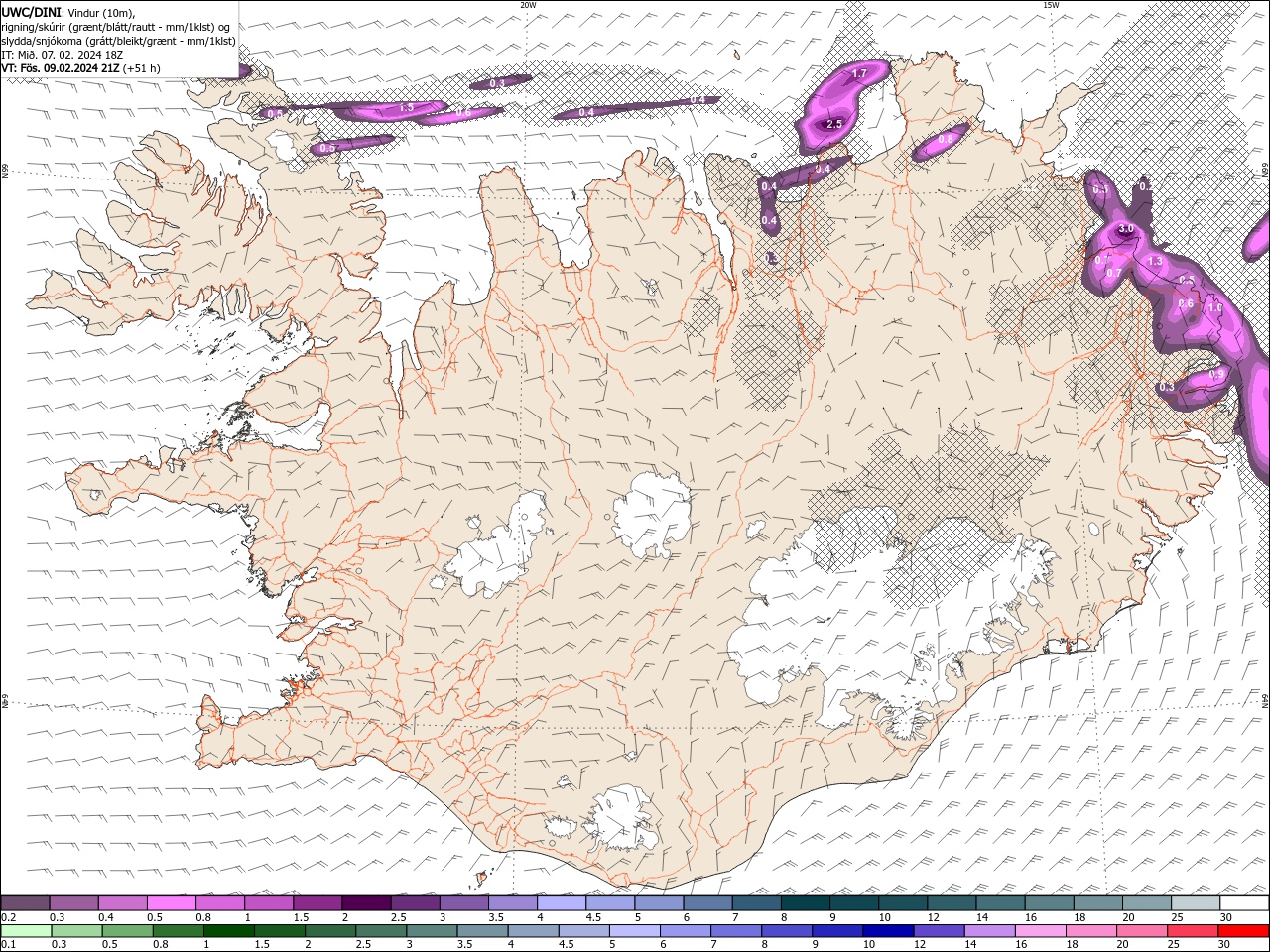Click the 1.5 precipitation value on the map
This screenshot has height=952, width=1270.
click(406, 107)
